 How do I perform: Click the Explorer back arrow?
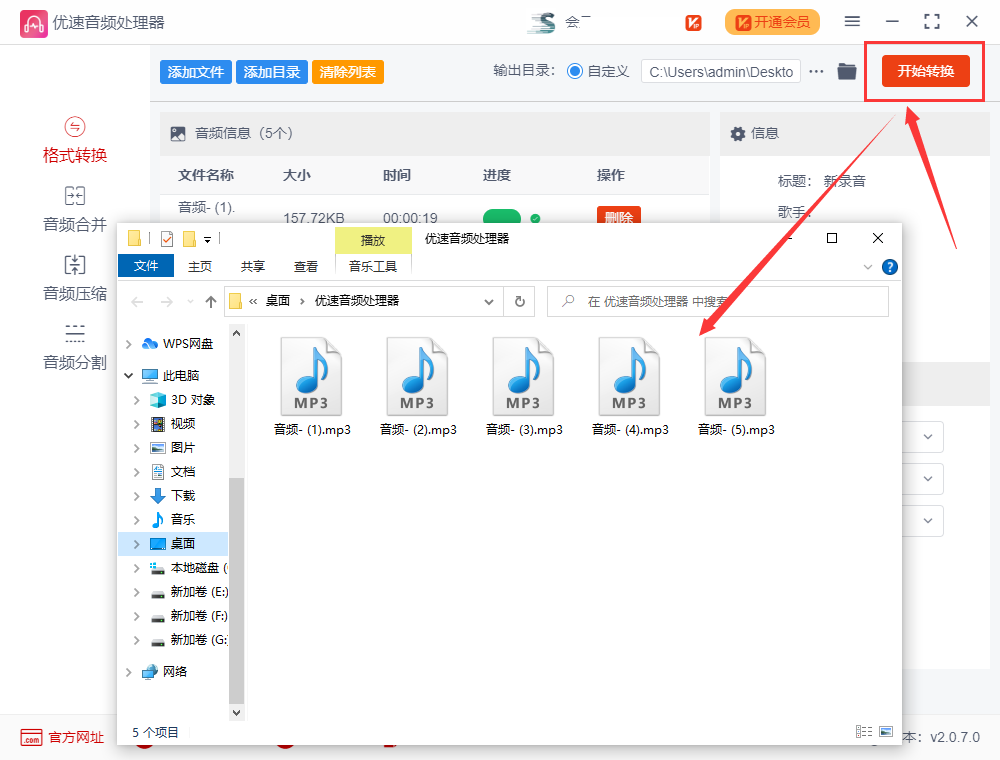tap(137, 302)
